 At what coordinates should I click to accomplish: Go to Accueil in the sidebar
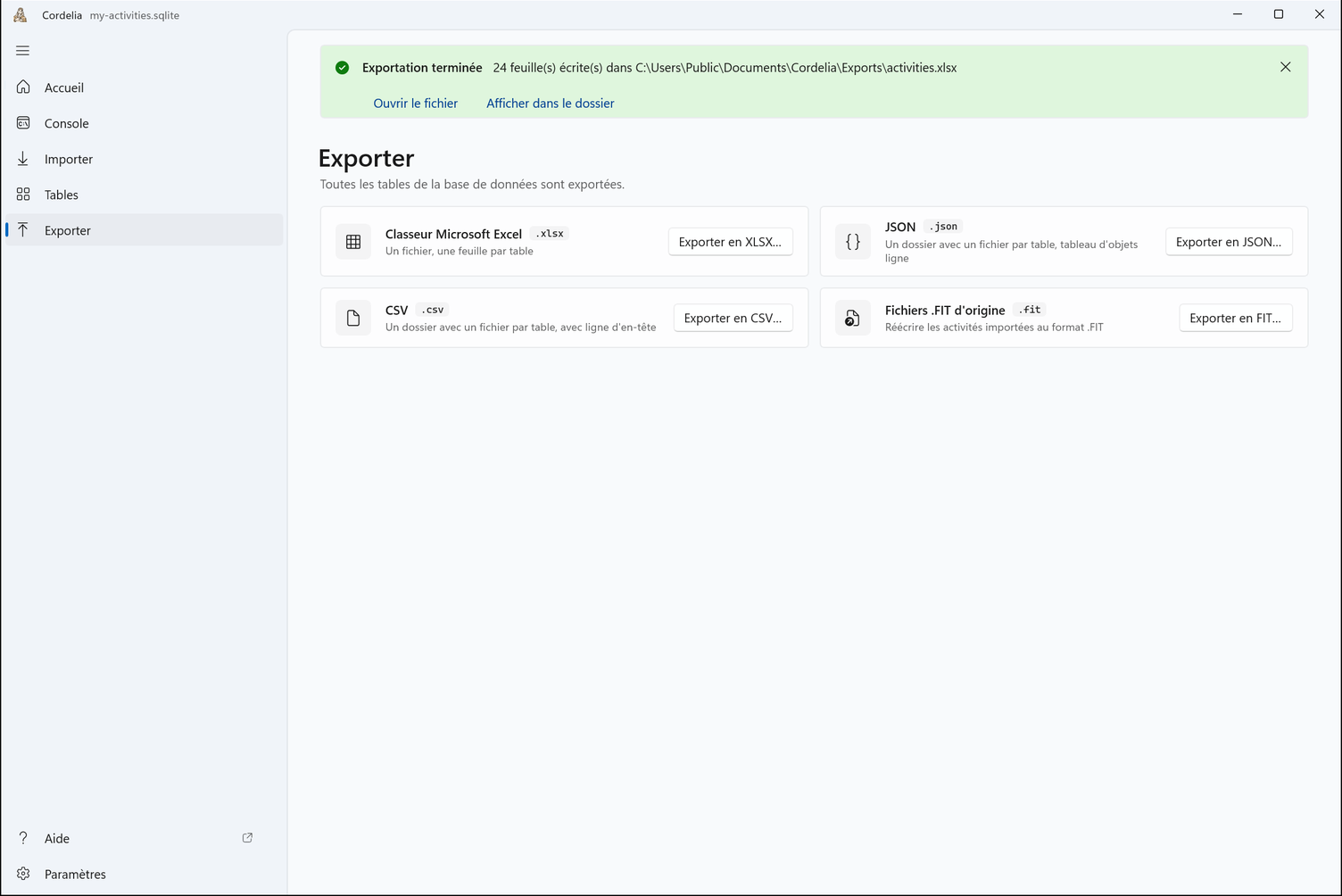(x=144, y=87)
